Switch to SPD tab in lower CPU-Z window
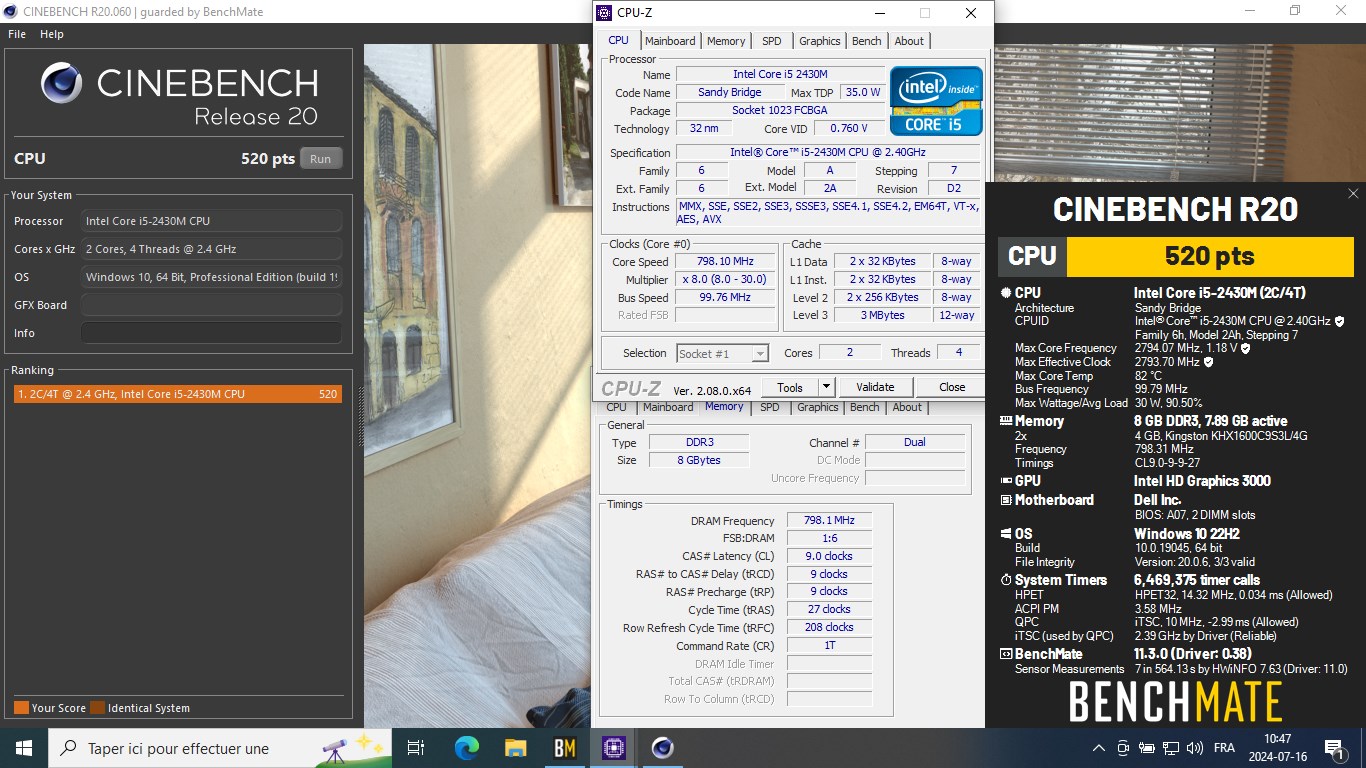Viewport: 1366px width, 768px height. click(770, 407)
